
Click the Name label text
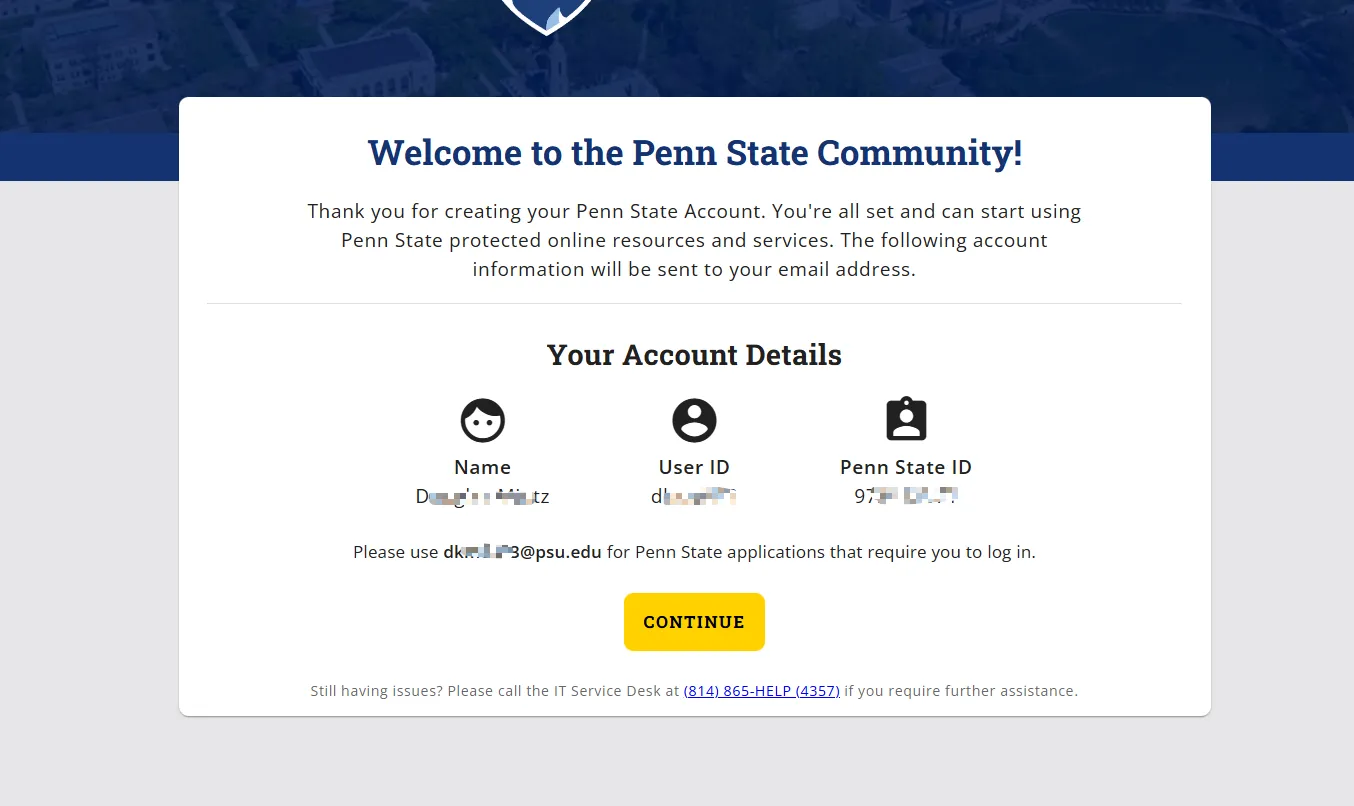pos(482,467)
